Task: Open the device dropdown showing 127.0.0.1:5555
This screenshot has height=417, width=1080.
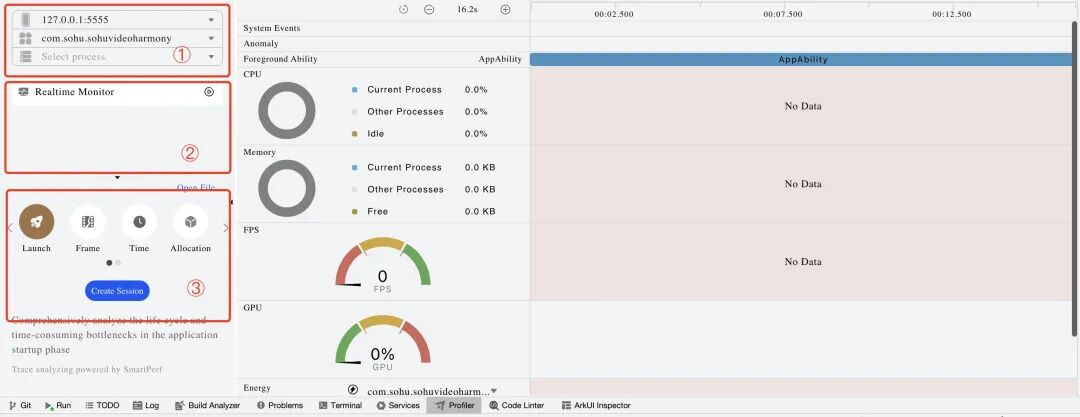Action: (117, 20)
